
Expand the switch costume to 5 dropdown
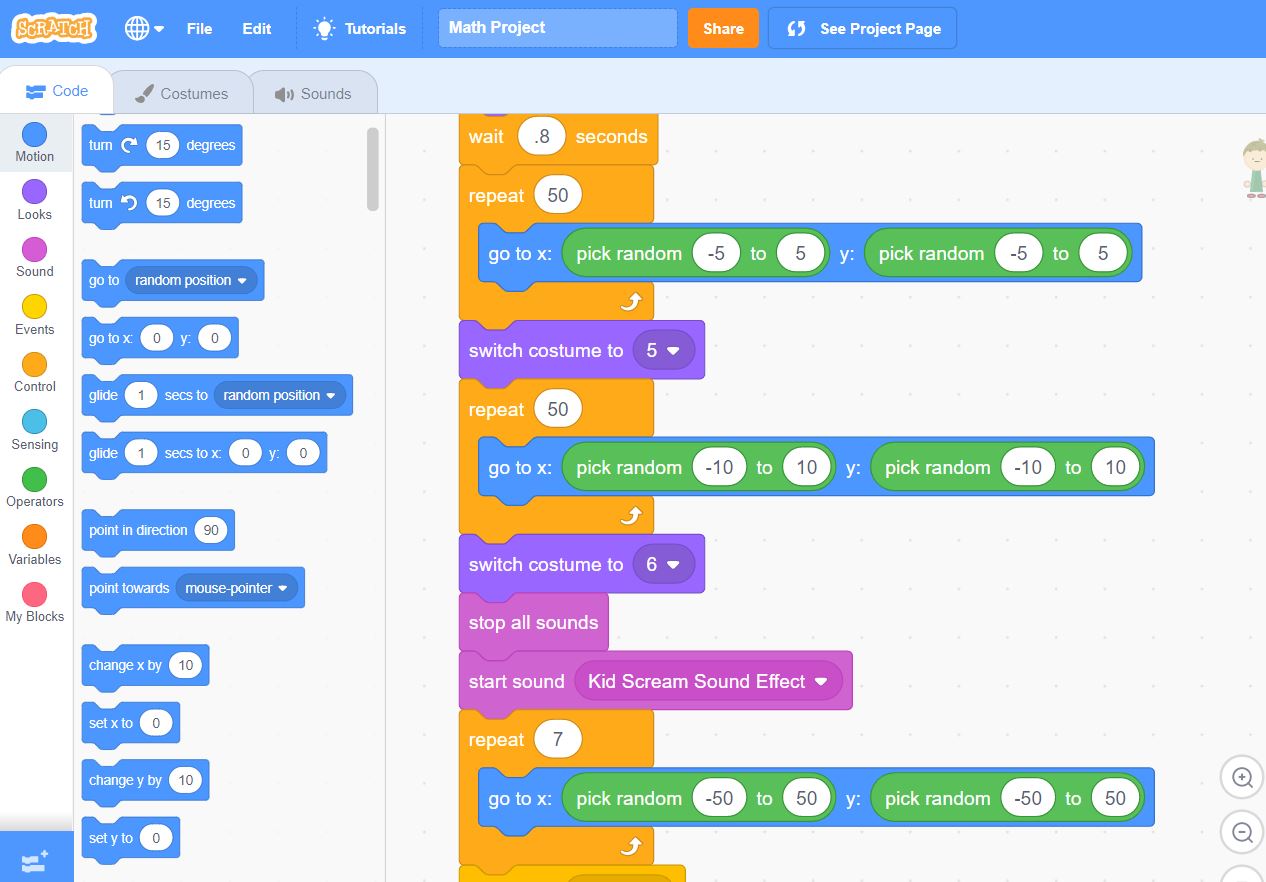tap(673, 351)
